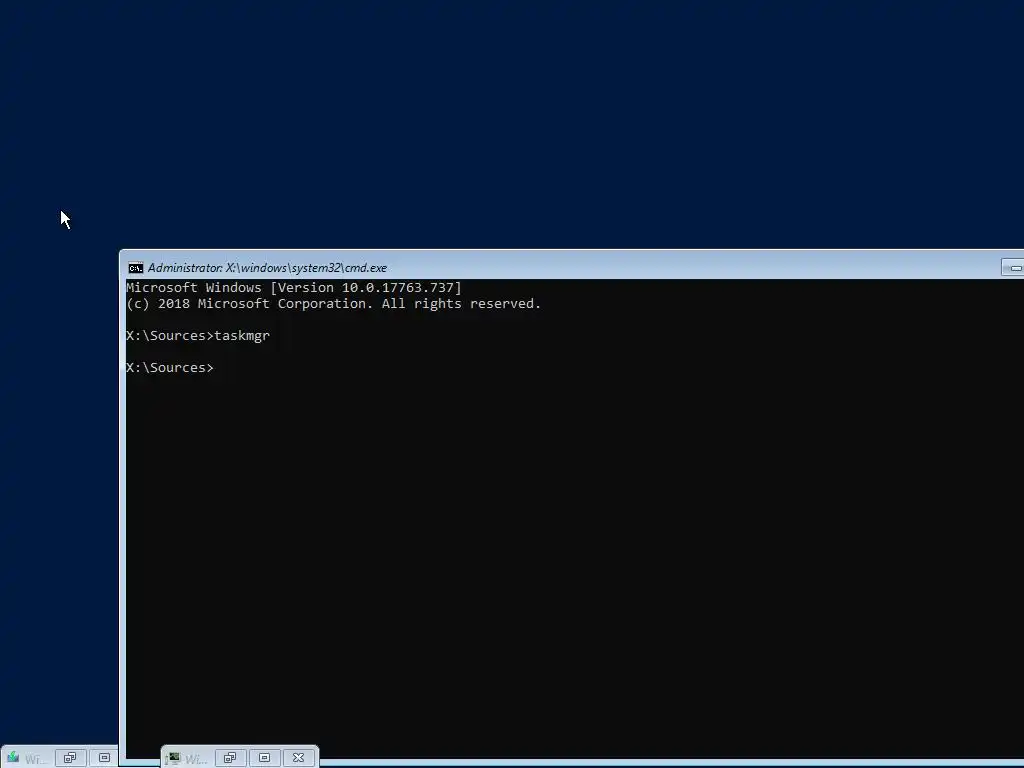The width and height of the screenshot is (1024, 768).
Task: Click the Microsoft Windows version line
Action: 294,287
